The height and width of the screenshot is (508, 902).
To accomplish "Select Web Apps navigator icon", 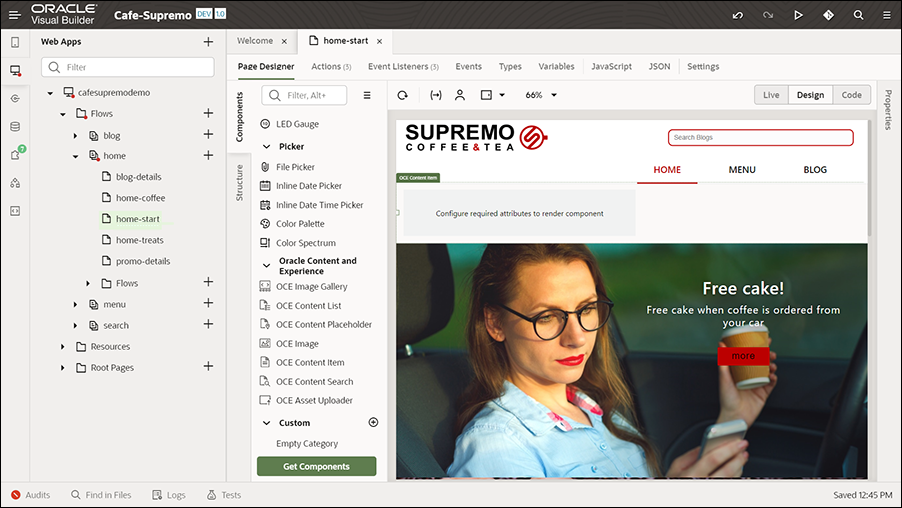I will (x=15, y=70).
